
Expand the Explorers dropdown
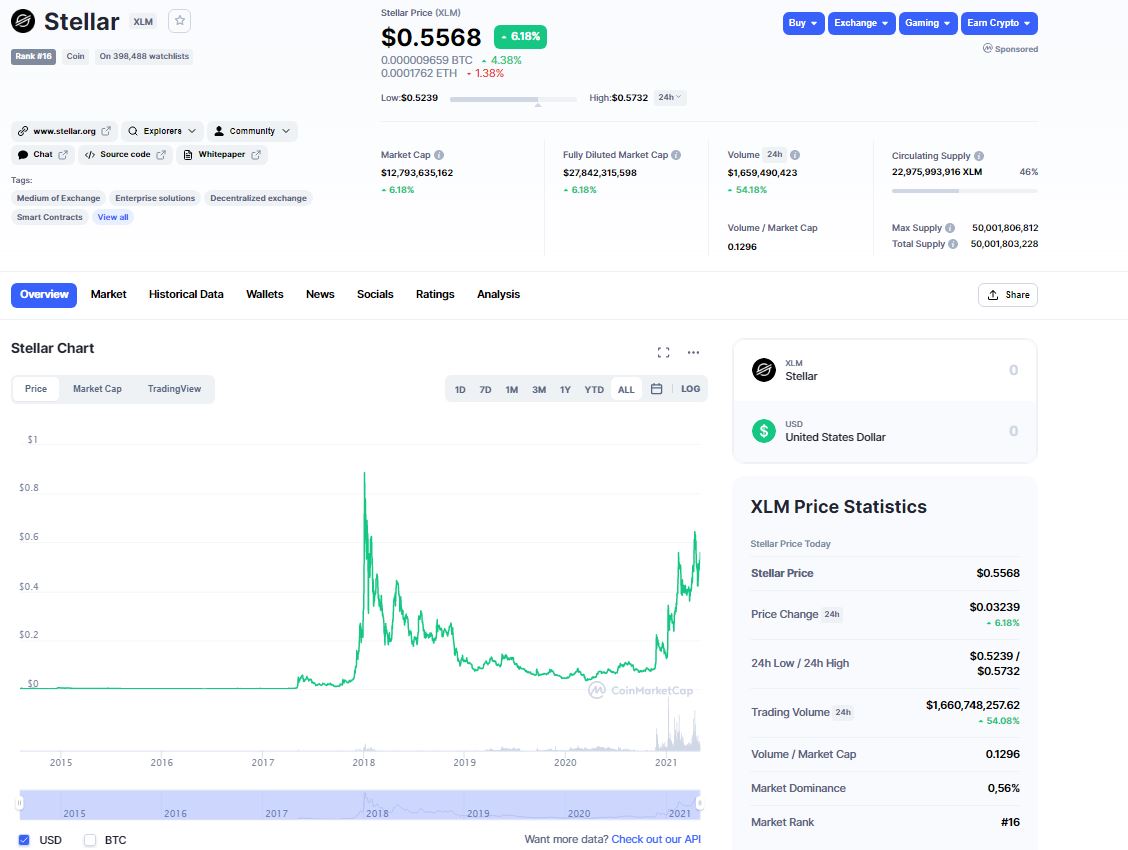coord(162,131)
